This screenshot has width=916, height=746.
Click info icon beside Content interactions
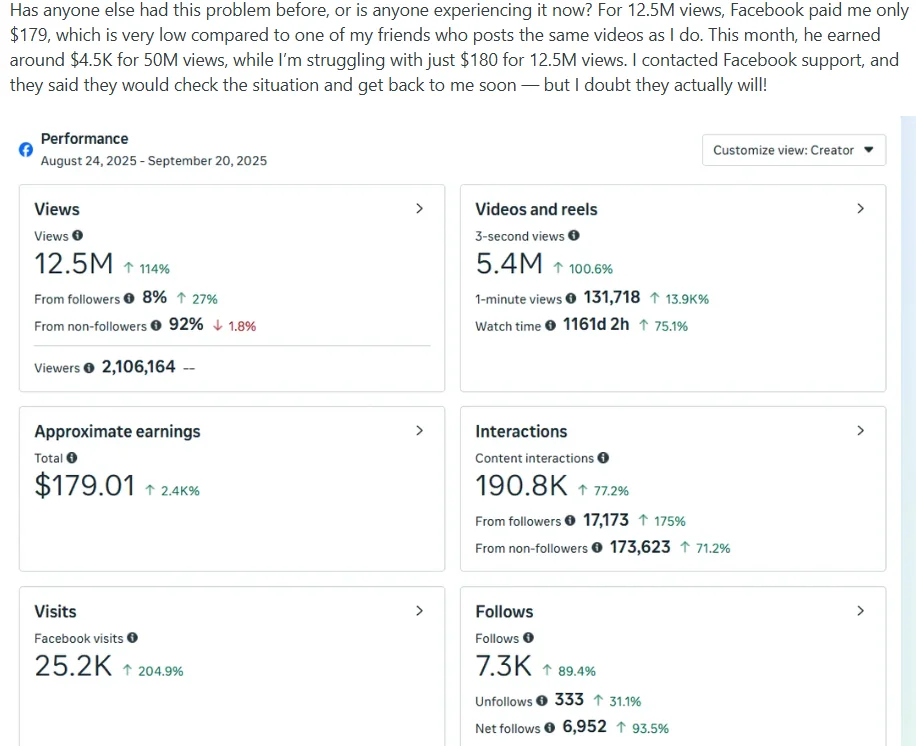[x=603, y=458]
